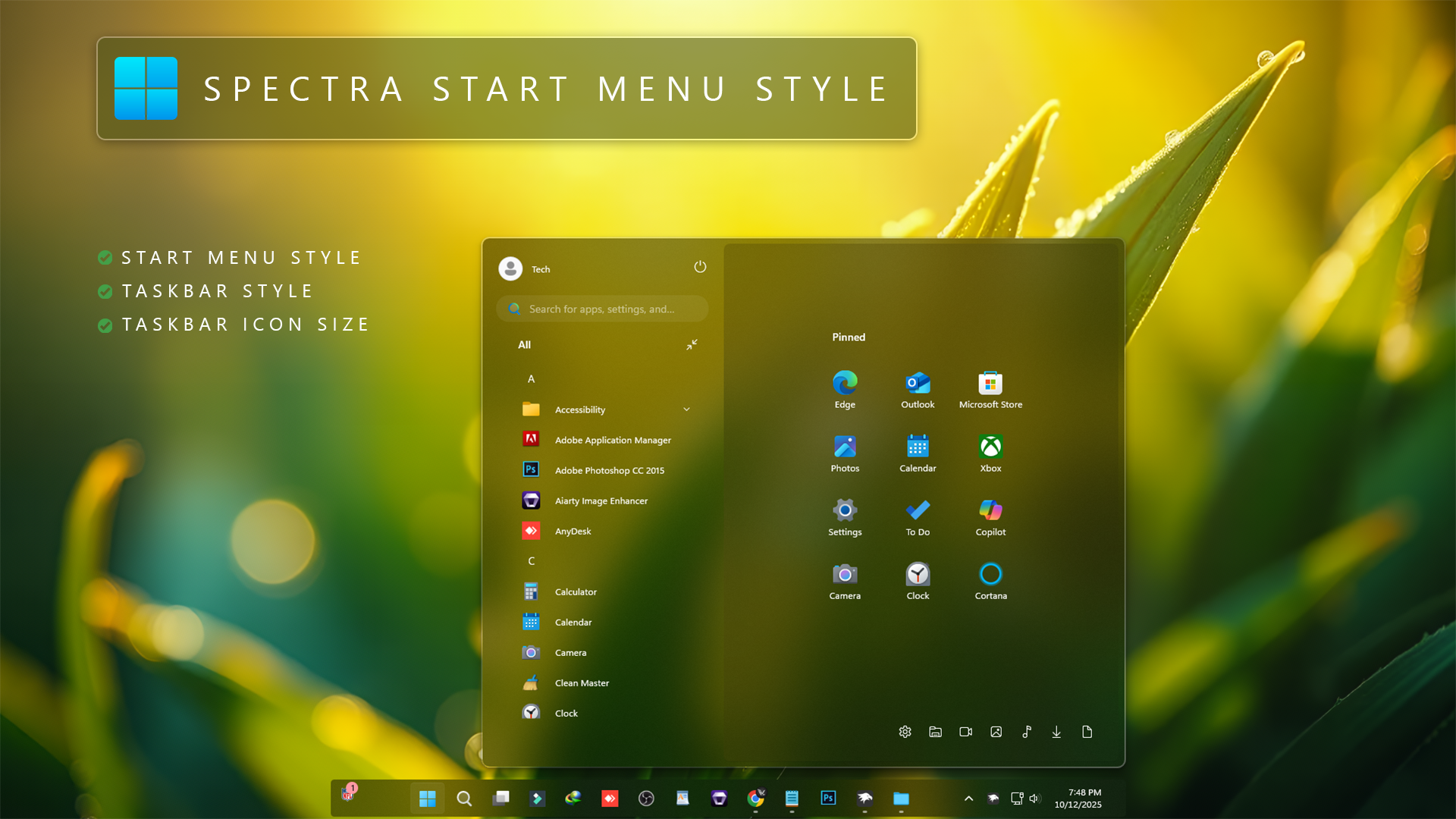
Task: Collapse the All apps list
Action: coord(692,345)
